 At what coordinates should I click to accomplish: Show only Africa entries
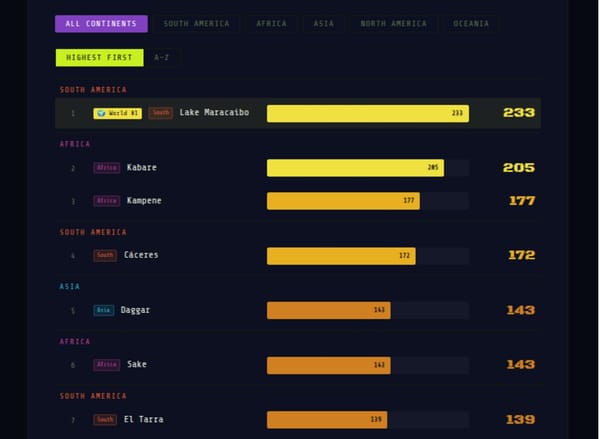tap(271, 24)
